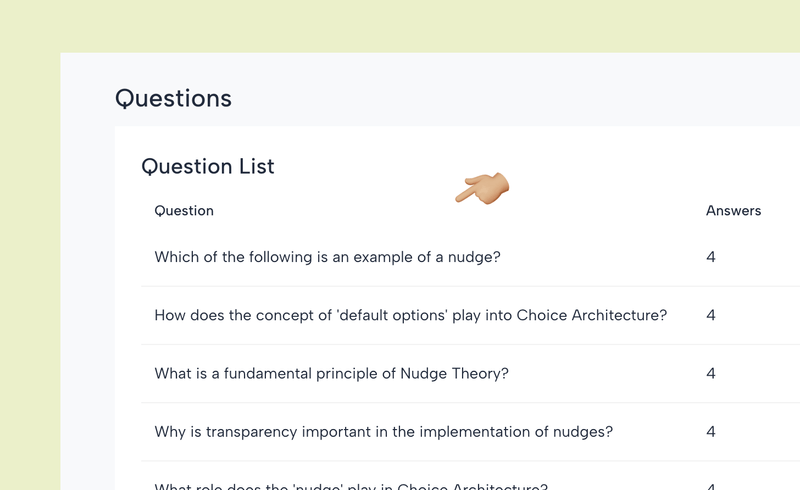Click answer count for the transparency question
The width and height of the screenshot is (800, 490).
click(711, 432)
